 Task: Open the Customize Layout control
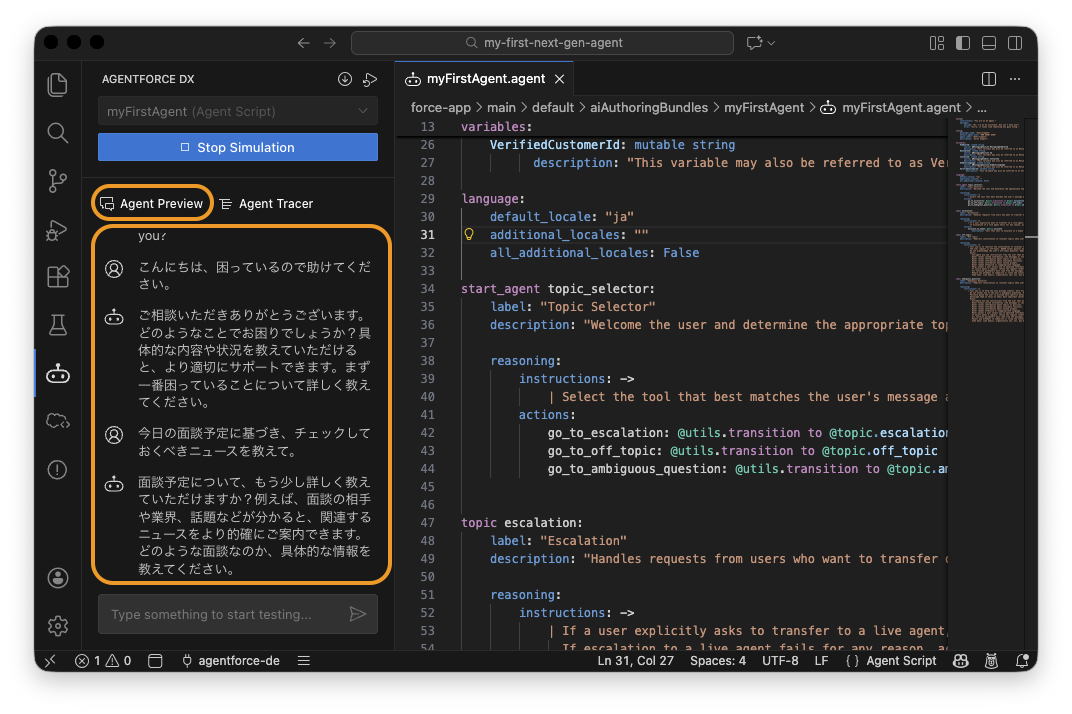(937, 42)
